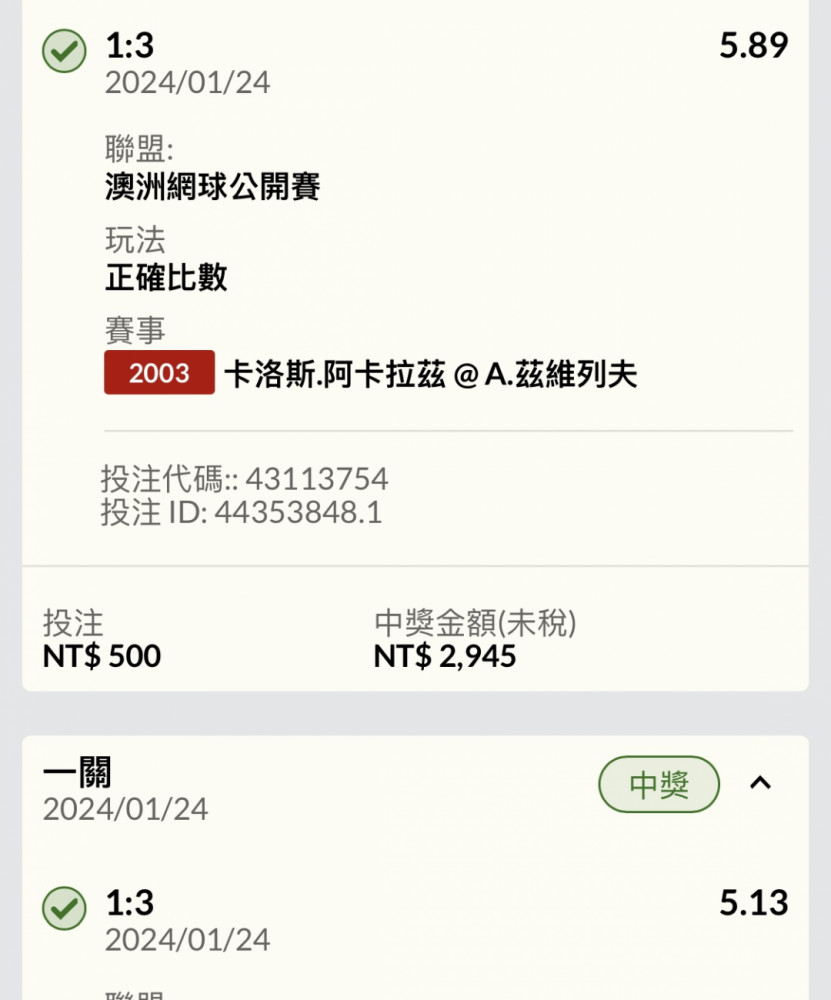Tap the 中獎金額(未稅) label
Viewport: 831px width, 1000px height.
(475, 623)
